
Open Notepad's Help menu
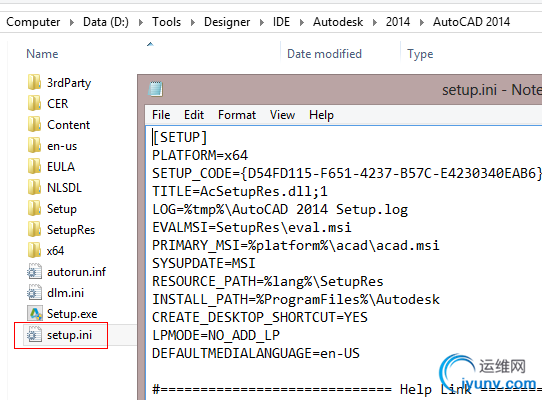point(321,115)
